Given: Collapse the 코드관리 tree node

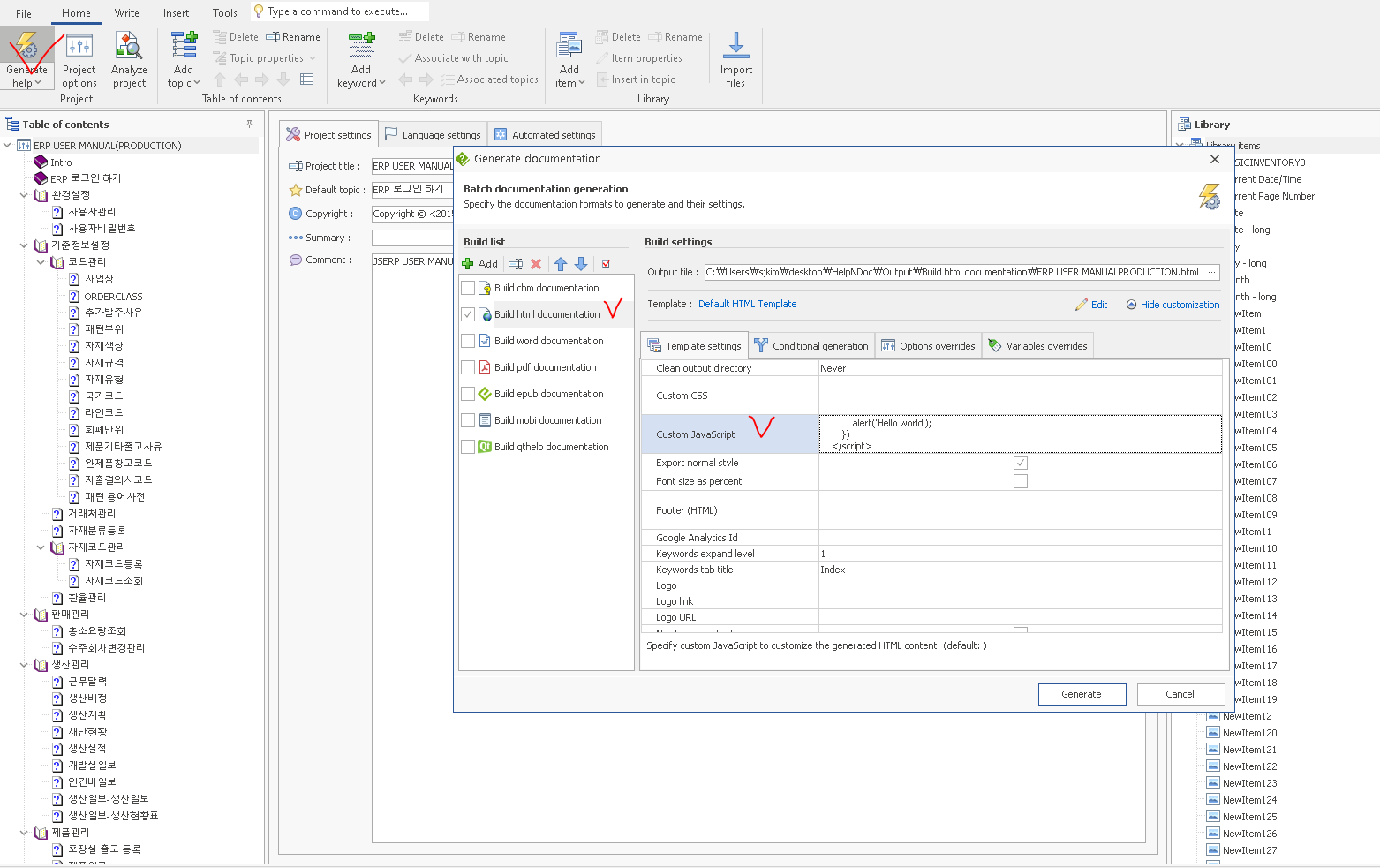Looking at the screenshot, I should (x=41, y=262).
